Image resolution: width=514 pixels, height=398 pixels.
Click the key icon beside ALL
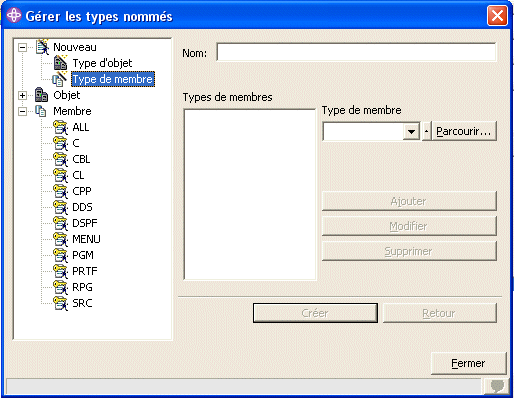(60, 127)
